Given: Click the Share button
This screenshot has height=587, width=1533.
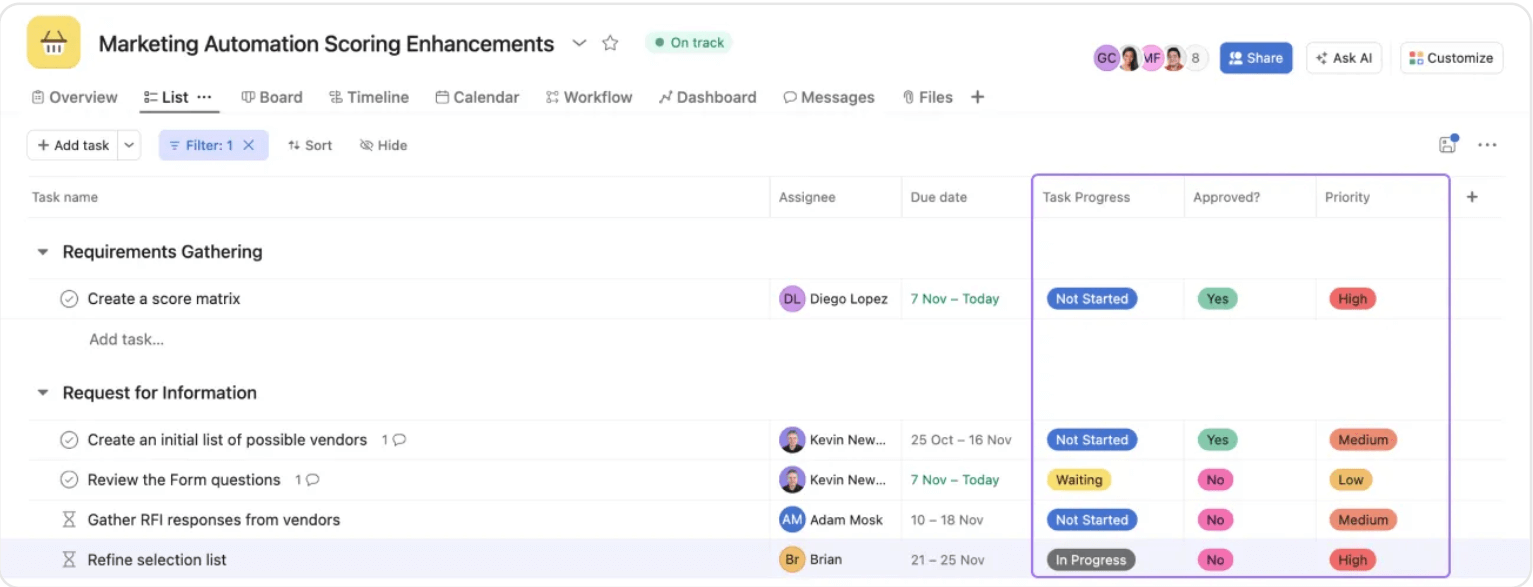Looking at the screenshot, I should point(1256,58).
